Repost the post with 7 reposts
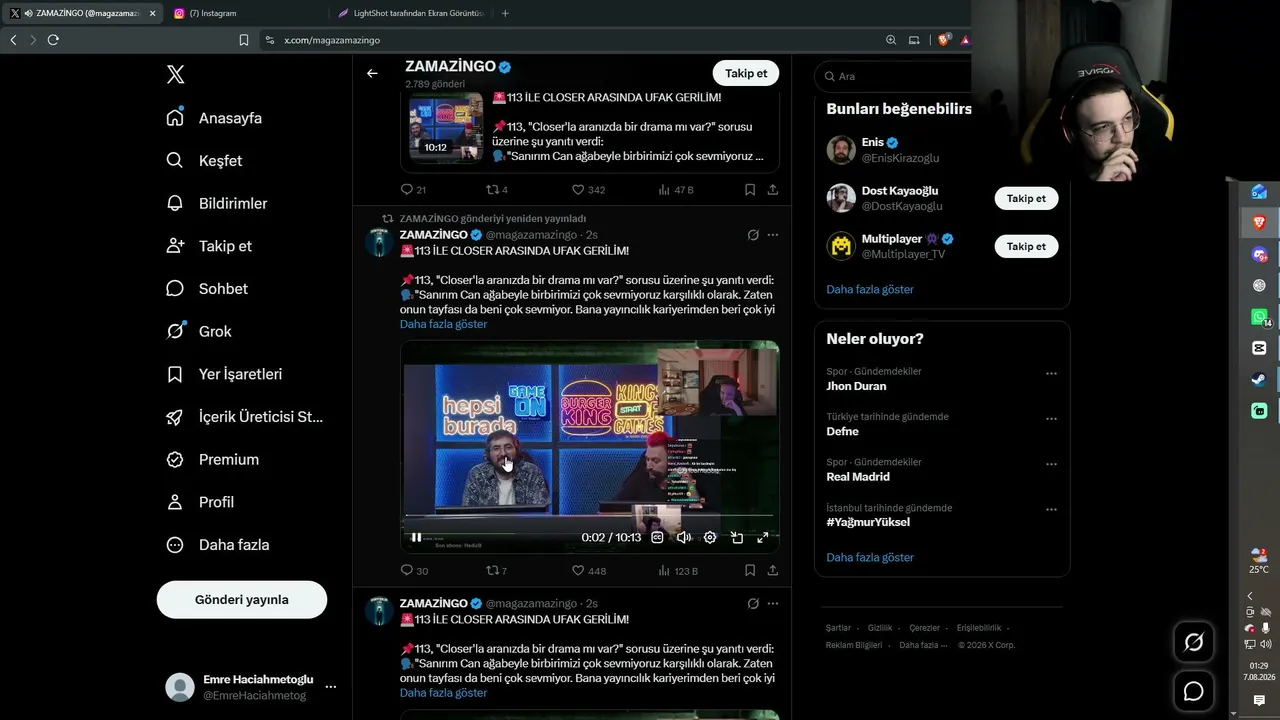The image size is (1280, 720). tap(496, 571)
